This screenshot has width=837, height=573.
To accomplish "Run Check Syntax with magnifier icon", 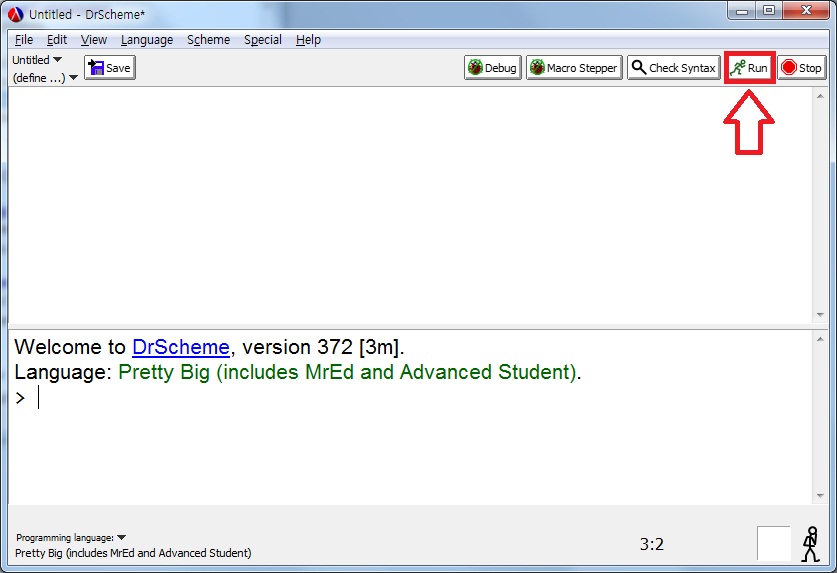I will coord(674,68).
